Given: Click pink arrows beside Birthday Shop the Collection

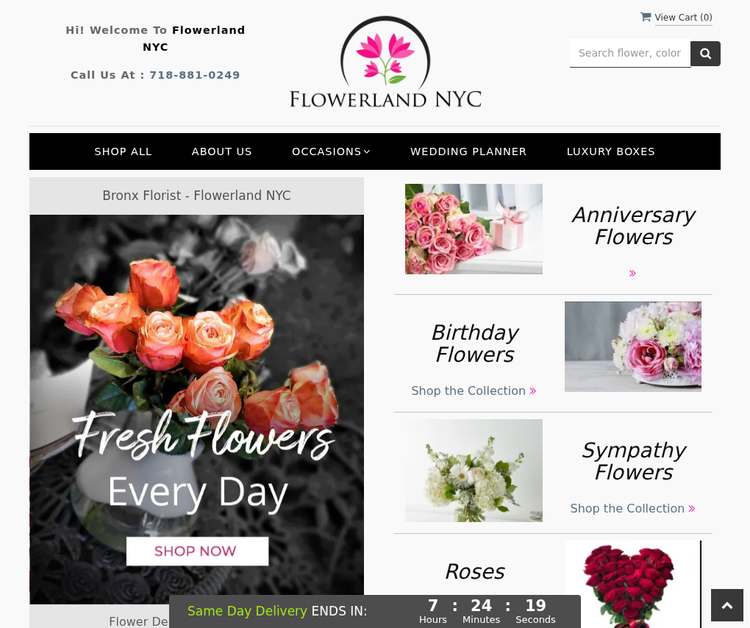Looking at the screenshot, I should [533, 391].
